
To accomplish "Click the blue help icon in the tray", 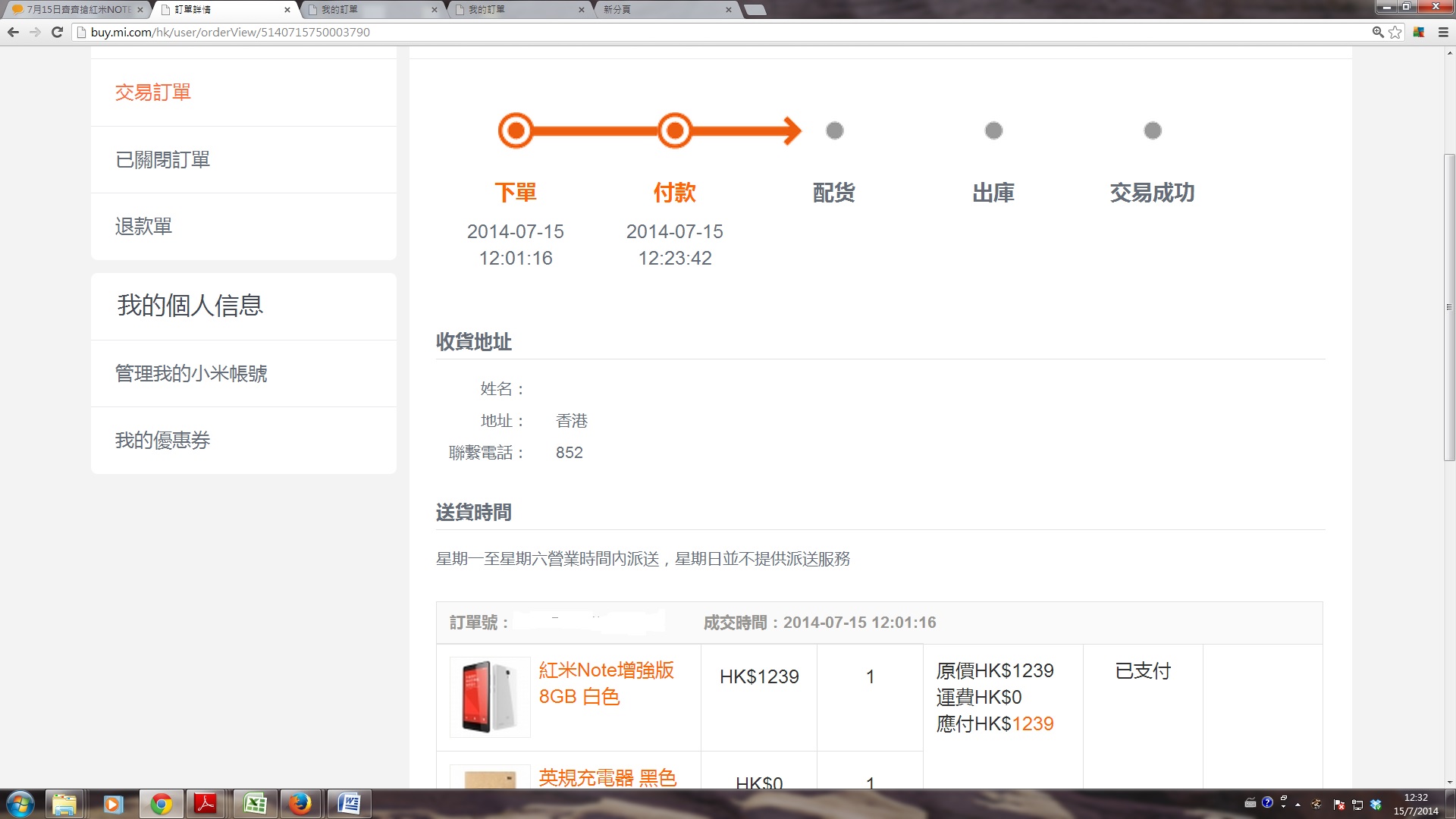I will (1267, 802).
